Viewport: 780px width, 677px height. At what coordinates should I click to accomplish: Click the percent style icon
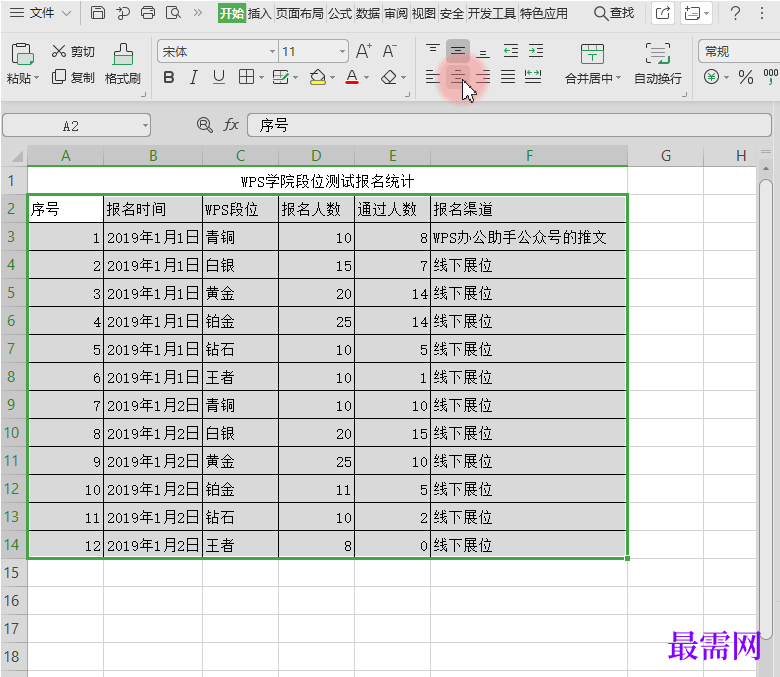pyautogui.click(x=745, y=77)
